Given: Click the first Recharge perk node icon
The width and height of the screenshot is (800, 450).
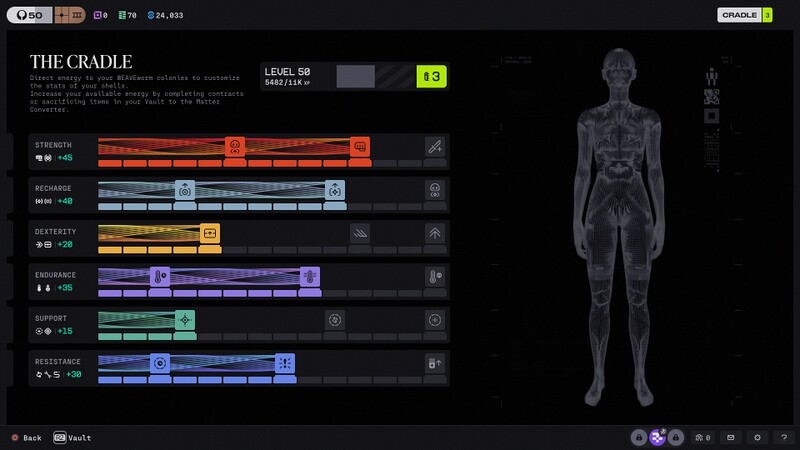Looking at the screenshot, I should click(185, 190).
